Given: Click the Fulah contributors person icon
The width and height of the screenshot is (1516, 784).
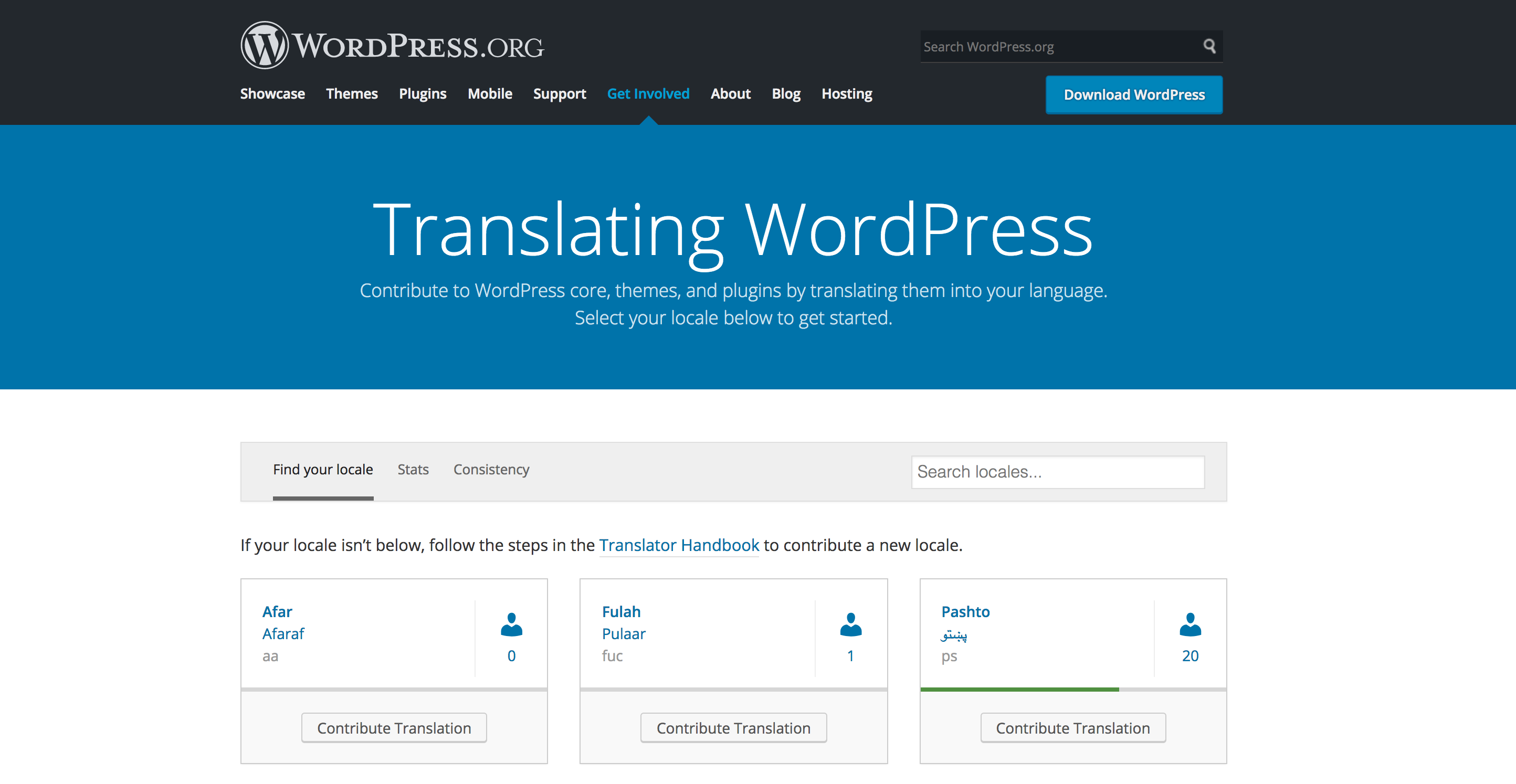Looking at the screenshot, I should click(851, 624).
